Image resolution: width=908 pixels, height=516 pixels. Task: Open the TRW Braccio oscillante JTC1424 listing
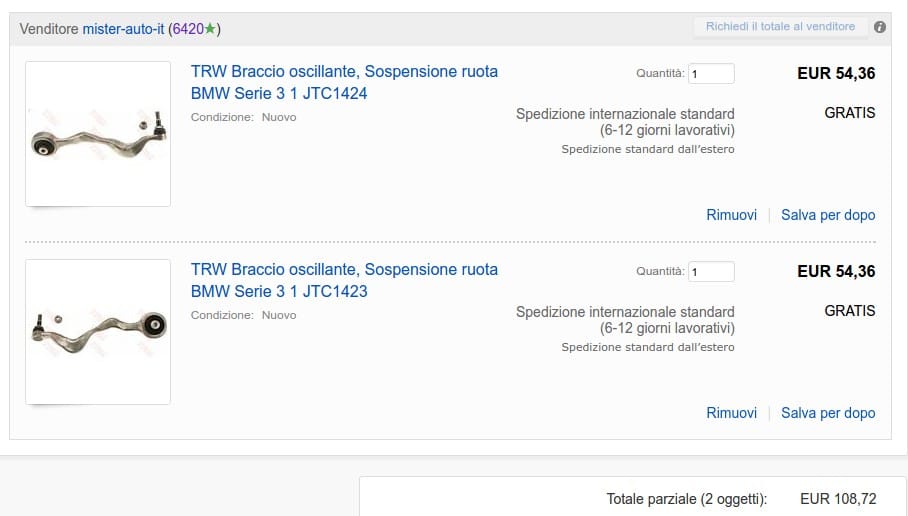(x=343, y=82)
